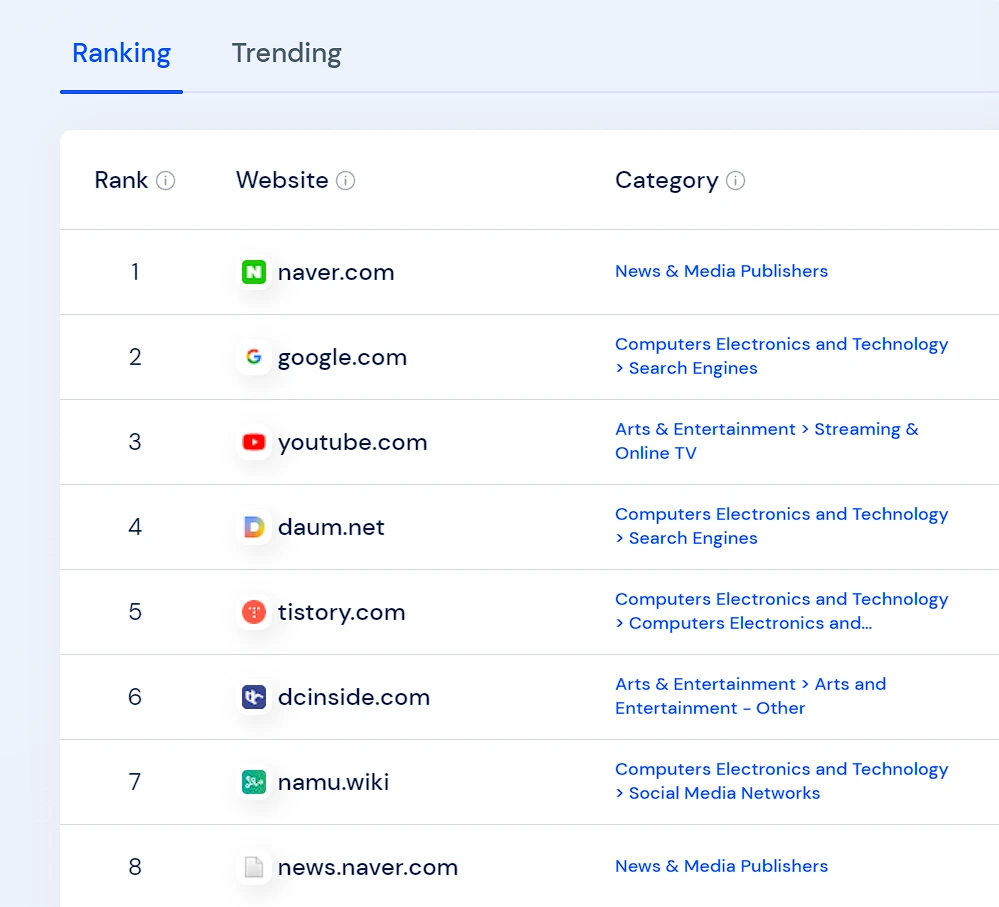
Task: Click the Website column header
Action: (x=282, y=181)
